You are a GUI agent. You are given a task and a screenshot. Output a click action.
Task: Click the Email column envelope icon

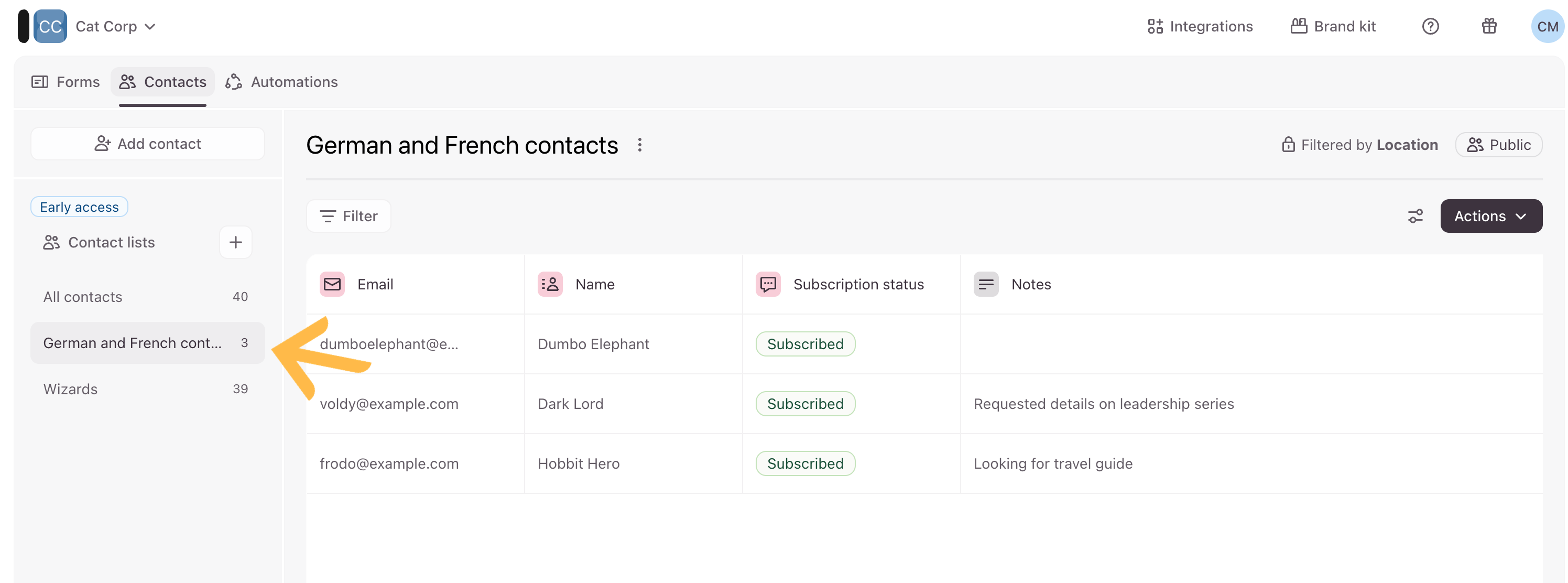(x=332, y=285)
